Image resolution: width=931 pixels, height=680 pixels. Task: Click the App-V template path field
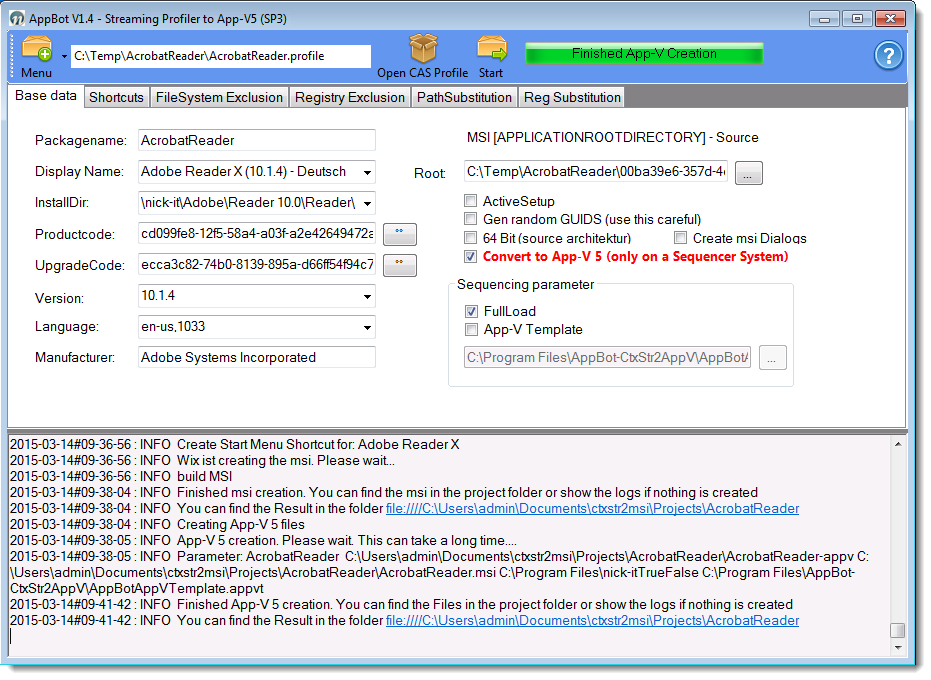pos(607,358)
